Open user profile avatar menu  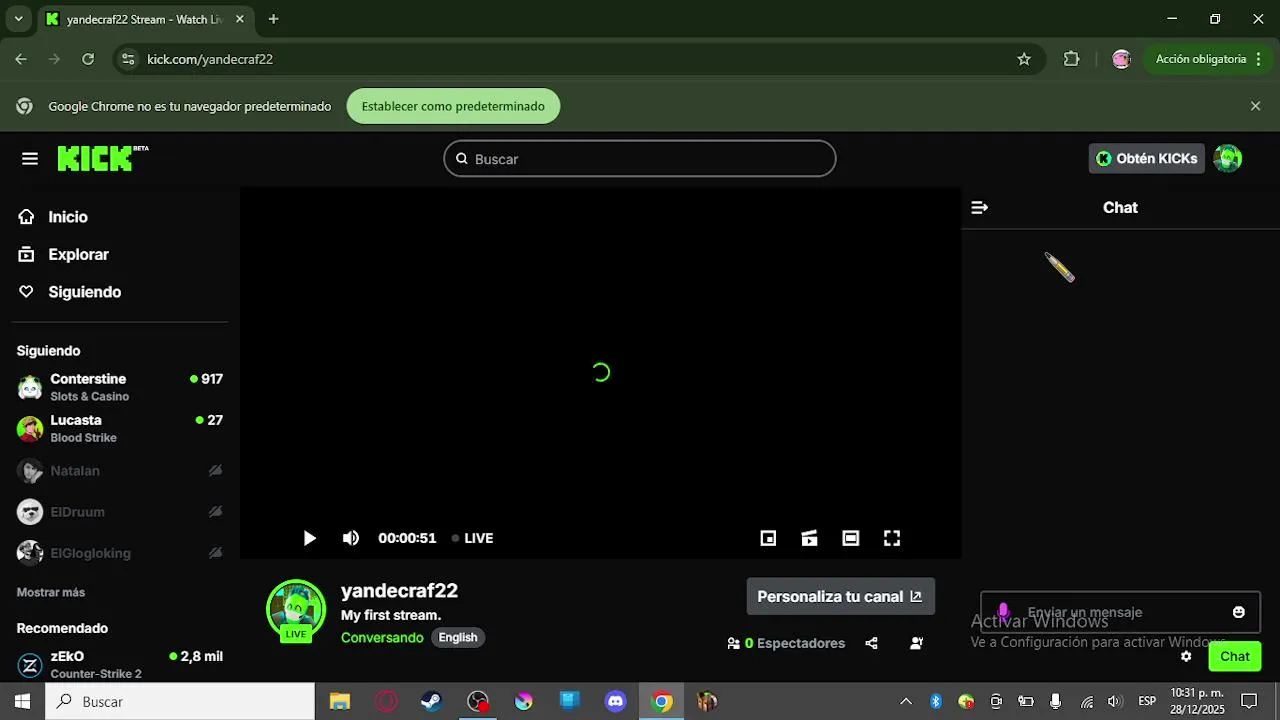tap(1227, 158)
